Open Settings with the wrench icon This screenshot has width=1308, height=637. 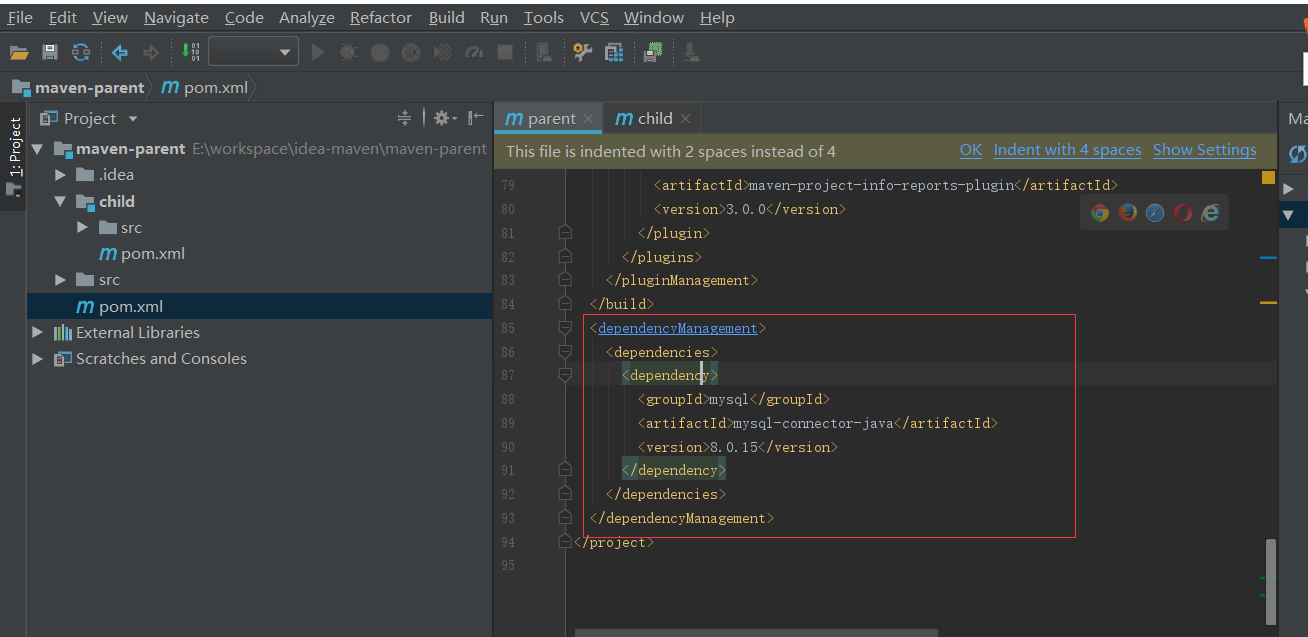tap(582, 52)
